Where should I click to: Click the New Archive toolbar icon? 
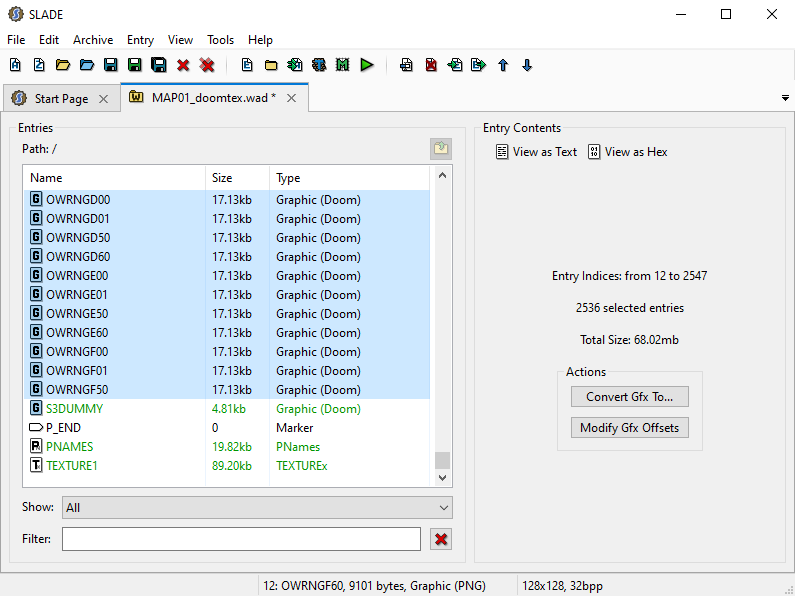(x=15, y=65)
